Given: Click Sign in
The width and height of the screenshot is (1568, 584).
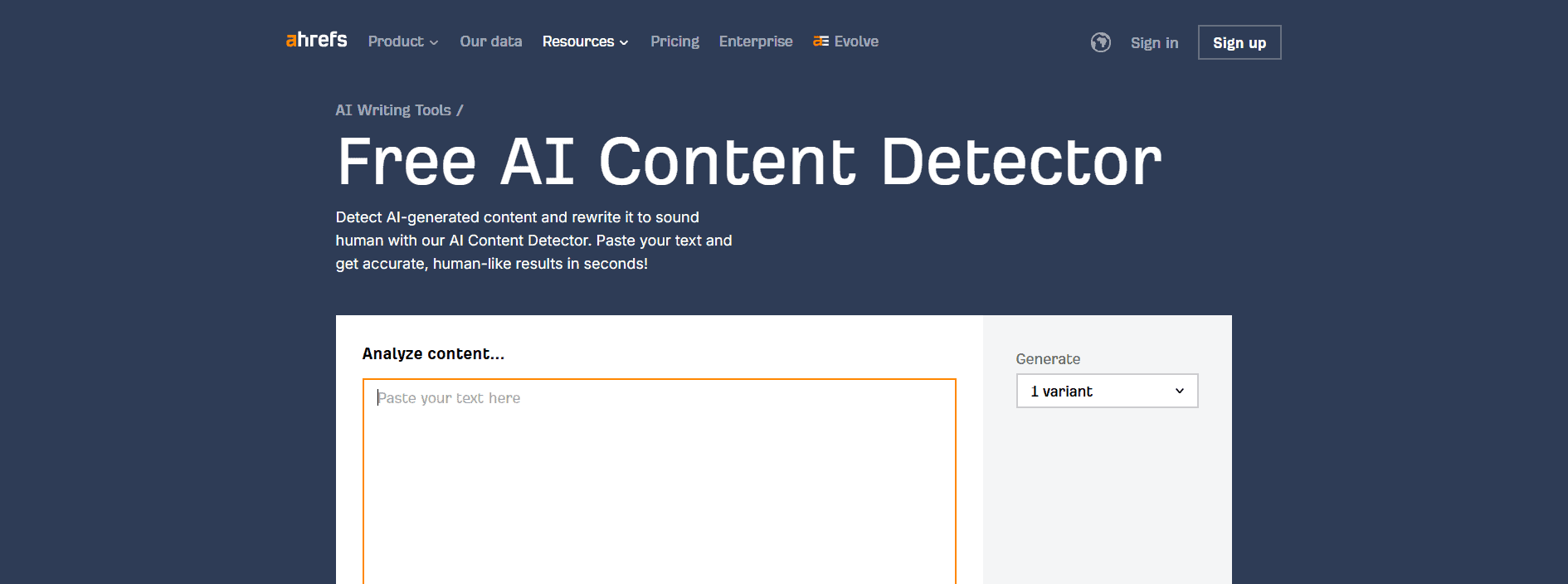Looking at the screenshot, I should [1154, 43].
